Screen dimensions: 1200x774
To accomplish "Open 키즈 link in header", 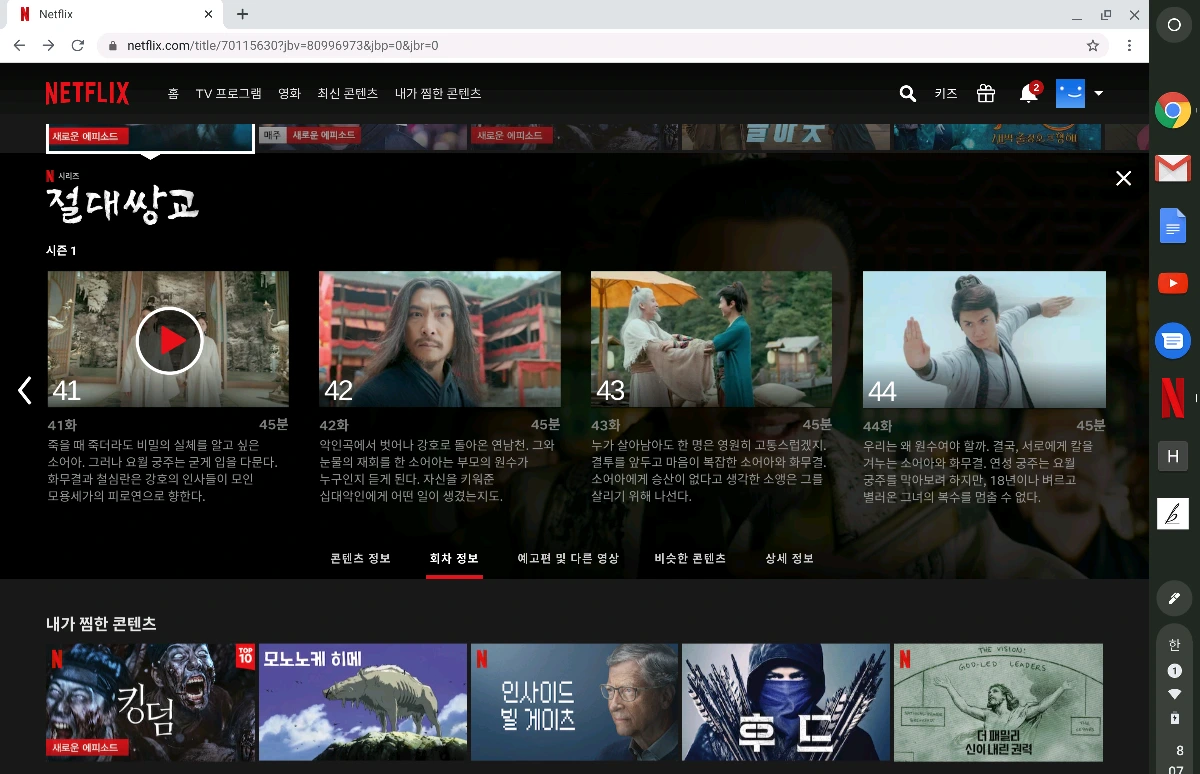I will (946, 93).
